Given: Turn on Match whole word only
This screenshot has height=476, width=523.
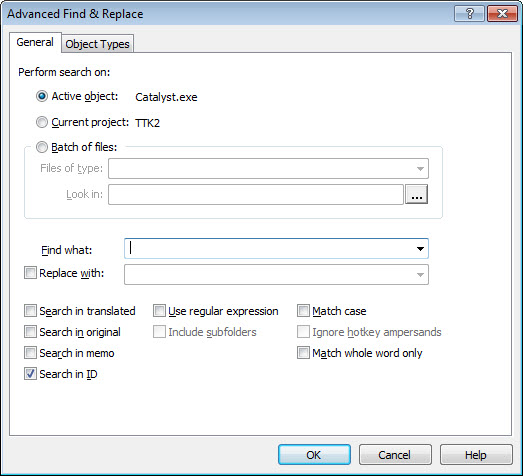Looking at the screenshot, I should [303, 353].
